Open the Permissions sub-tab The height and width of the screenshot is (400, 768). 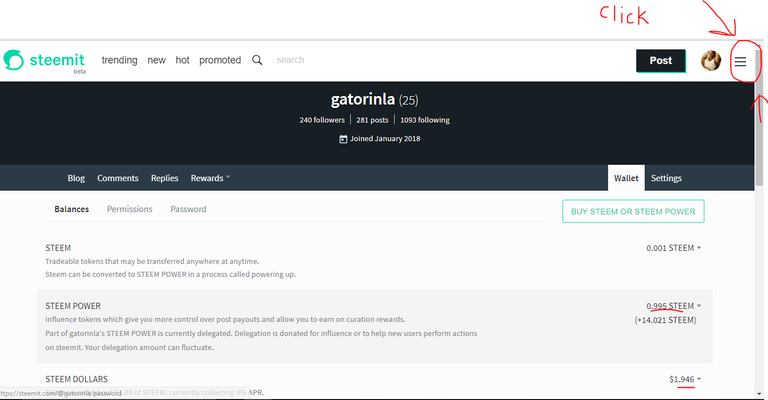(x=130, y=209)
